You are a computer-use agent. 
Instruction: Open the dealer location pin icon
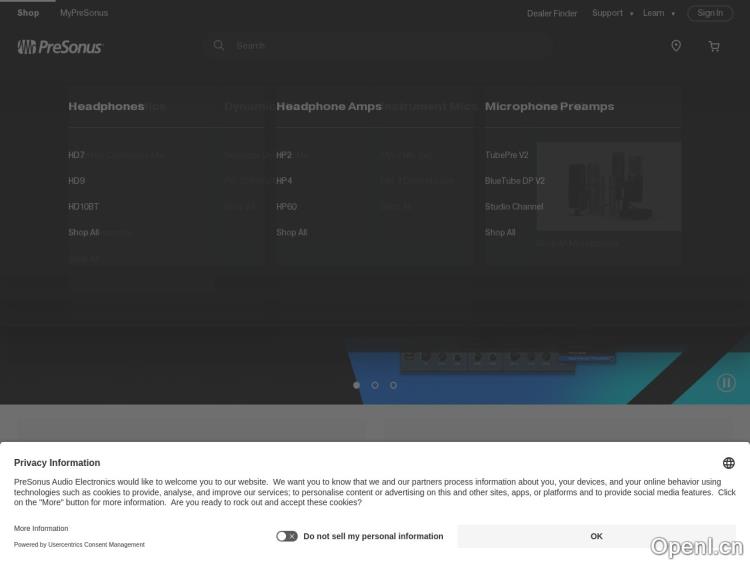click(676, 46)
